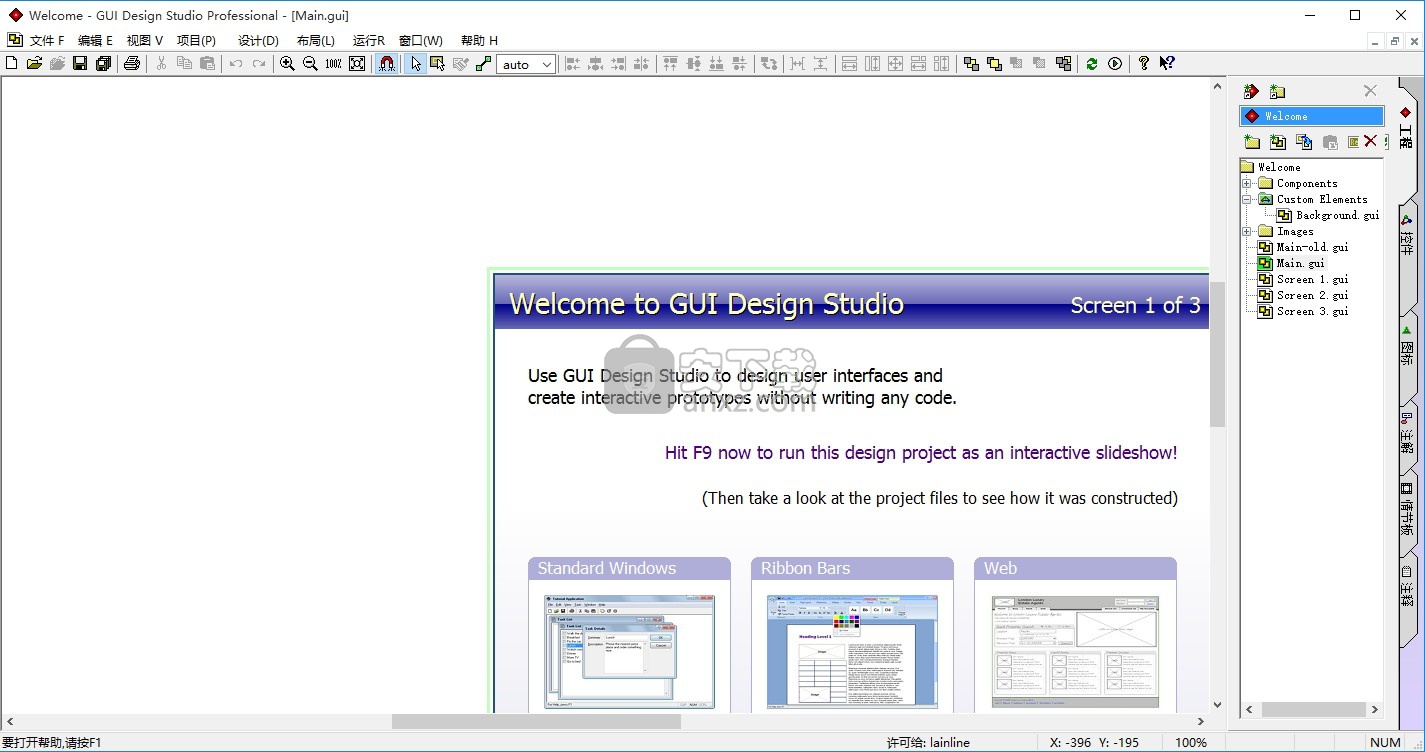Run the project with the play icon
This screenshot has height=752, width=1425.
(x=1115, y=63)
